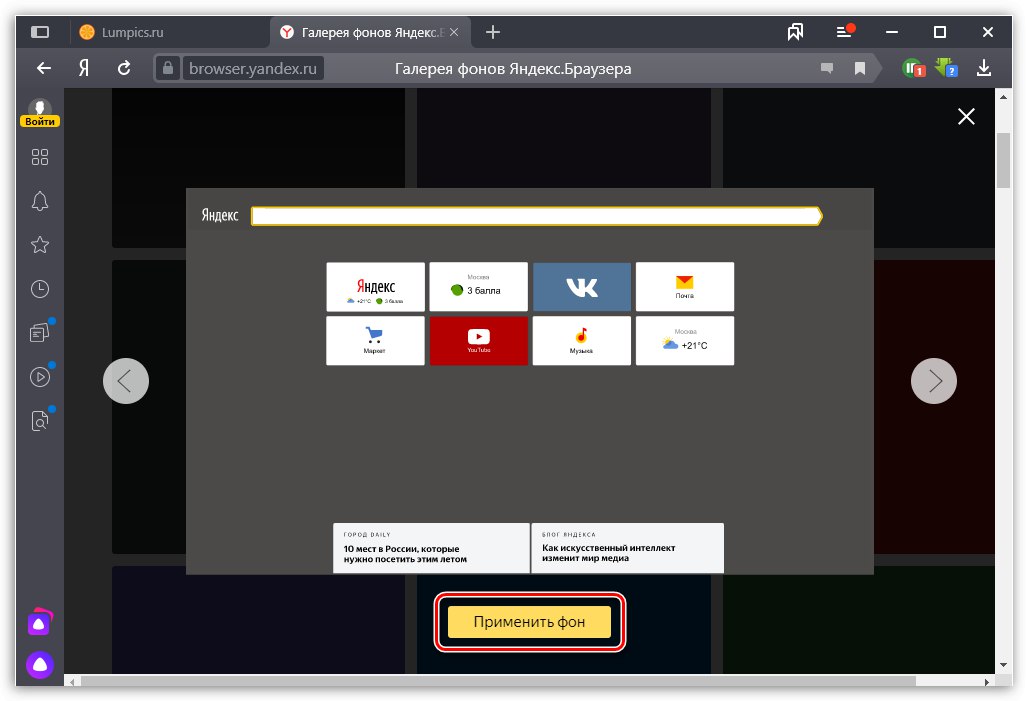Open the downloads panel
Viewport: 1028px width, 701px height.
983,68
